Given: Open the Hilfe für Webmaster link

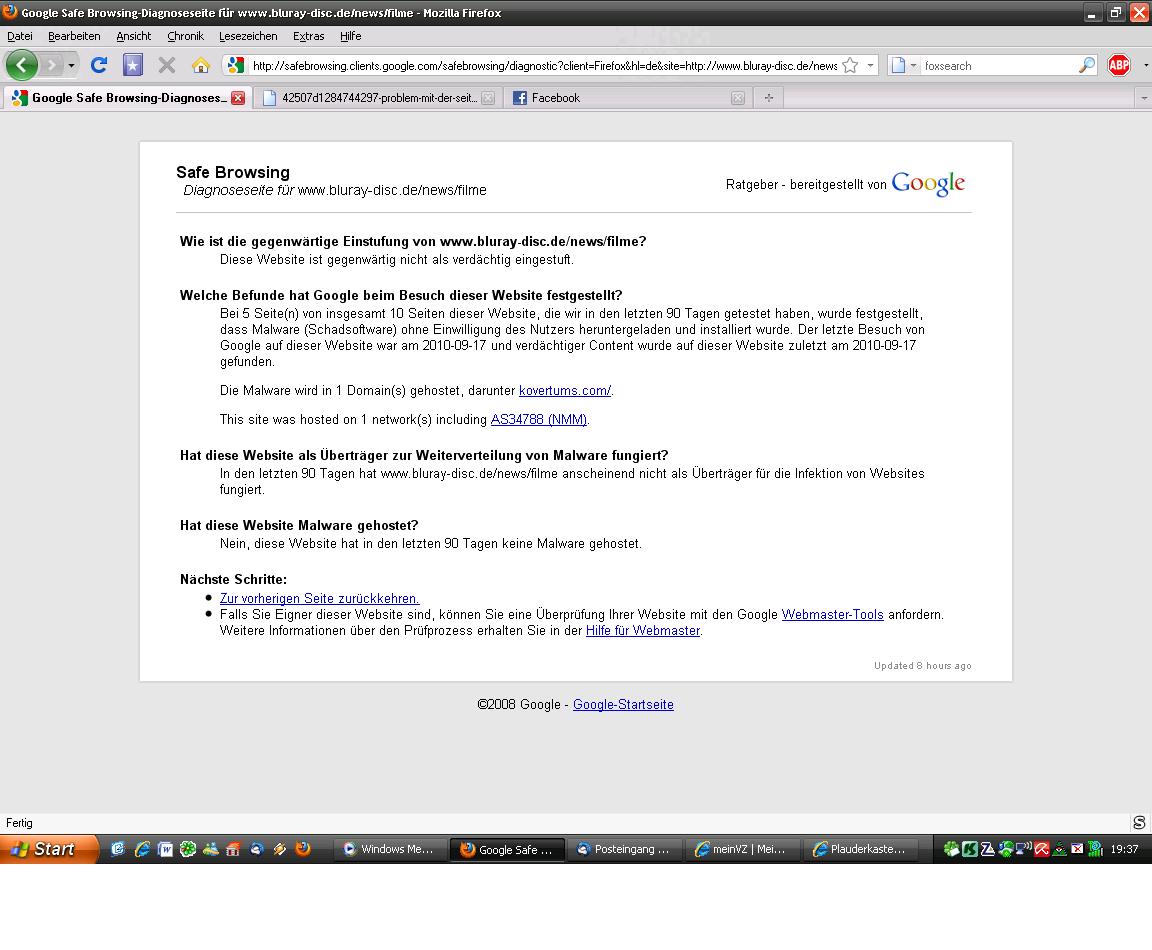Looking at the screenshot, I should (x=643, y=631).
